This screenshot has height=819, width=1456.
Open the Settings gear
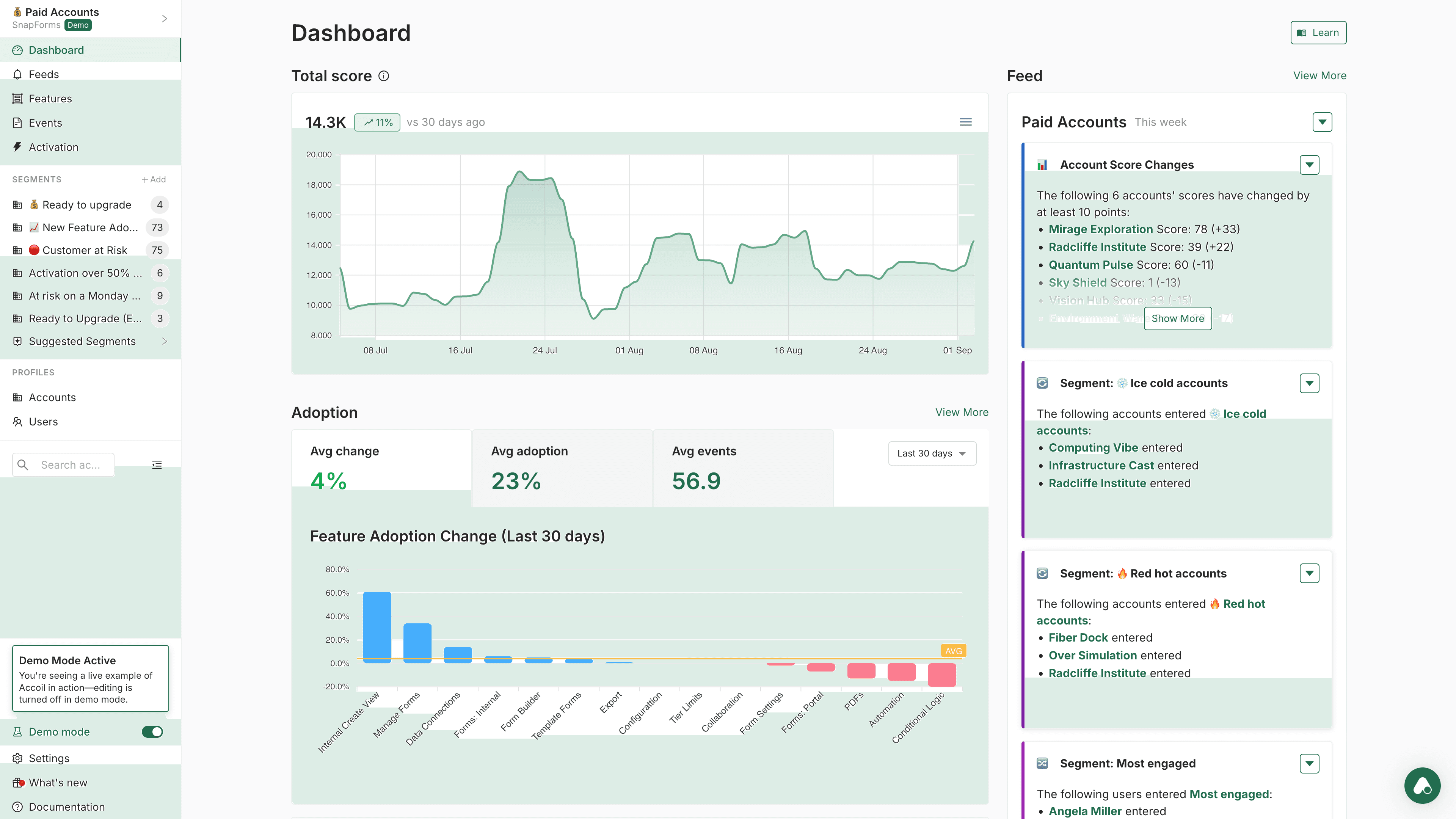(17, 758)
